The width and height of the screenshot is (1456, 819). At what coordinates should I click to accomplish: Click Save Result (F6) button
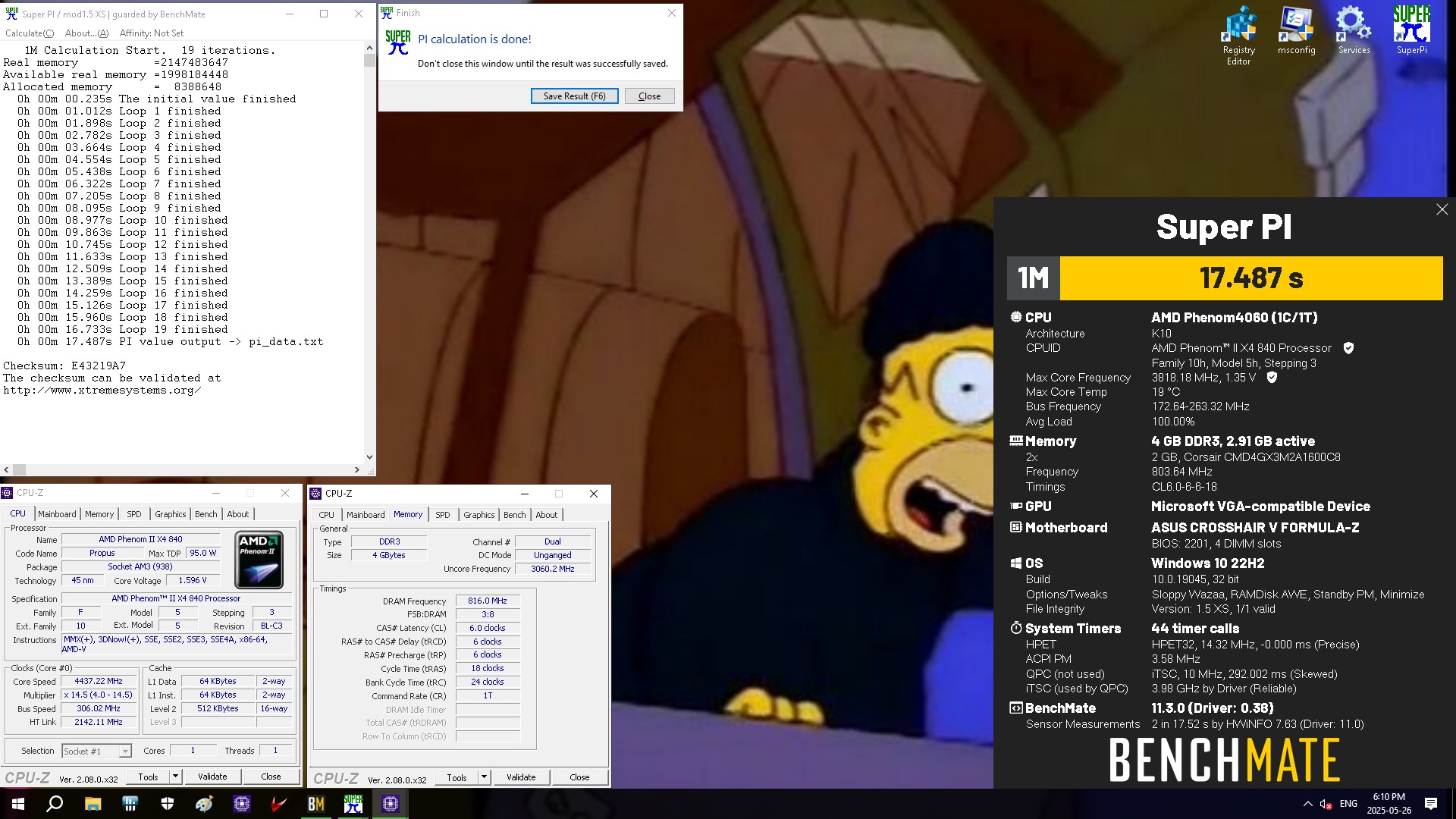(574, 96)
